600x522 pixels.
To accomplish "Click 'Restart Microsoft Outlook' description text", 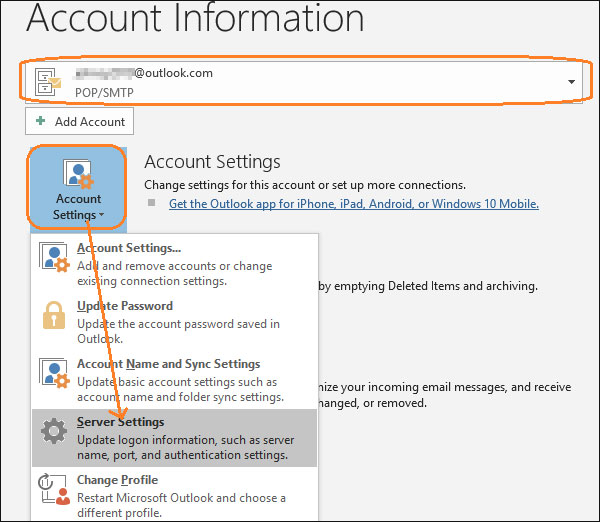I will (181, 505).
